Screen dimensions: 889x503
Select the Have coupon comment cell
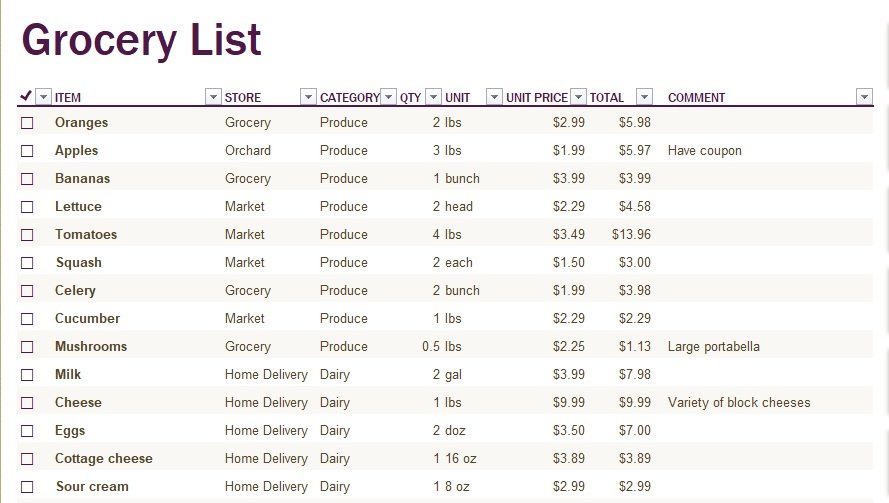point(705,151)
